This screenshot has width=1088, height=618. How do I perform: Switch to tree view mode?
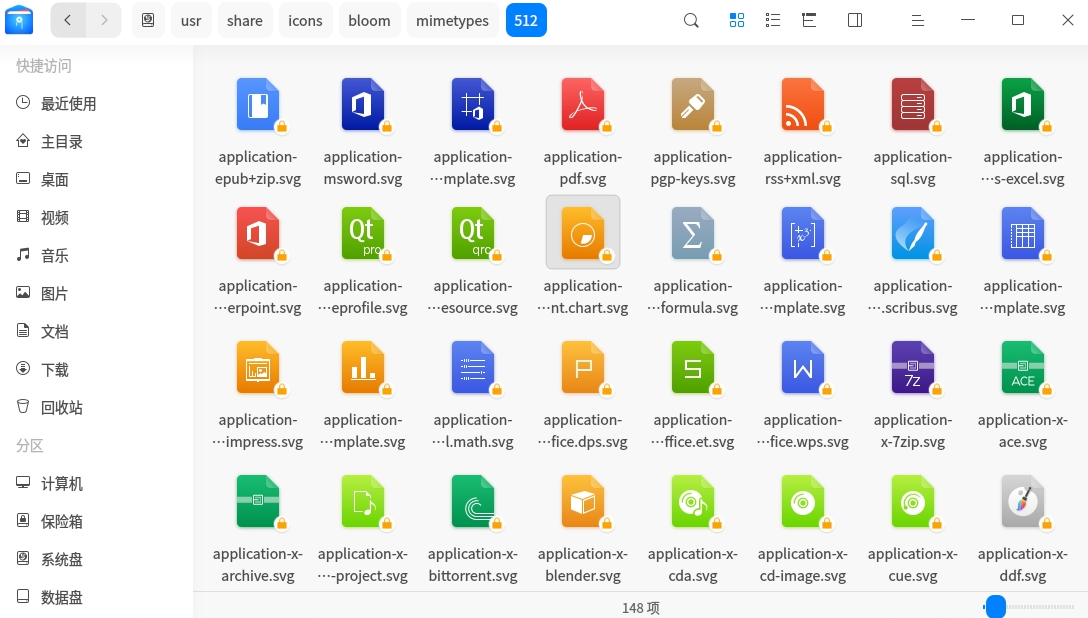[809, 20]
